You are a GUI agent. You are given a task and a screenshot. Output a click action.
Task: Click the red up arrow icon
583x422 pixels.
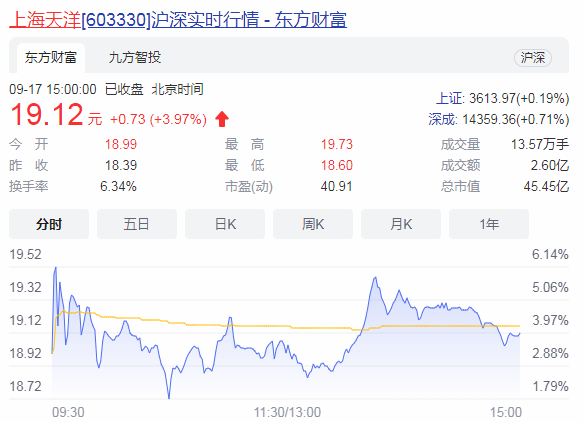pyautogui.click(x=222, y=119)
